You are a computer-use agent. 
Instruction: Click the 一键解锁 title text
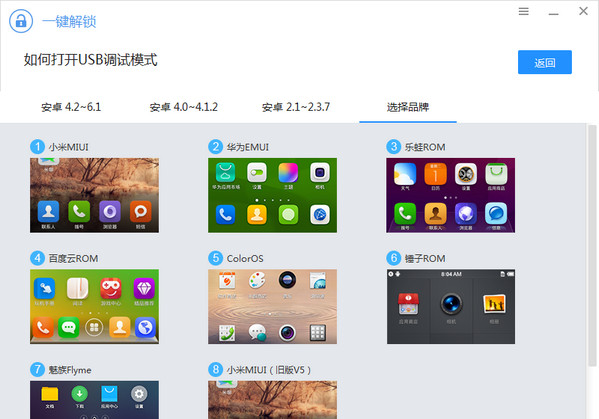tap(69, 21)
